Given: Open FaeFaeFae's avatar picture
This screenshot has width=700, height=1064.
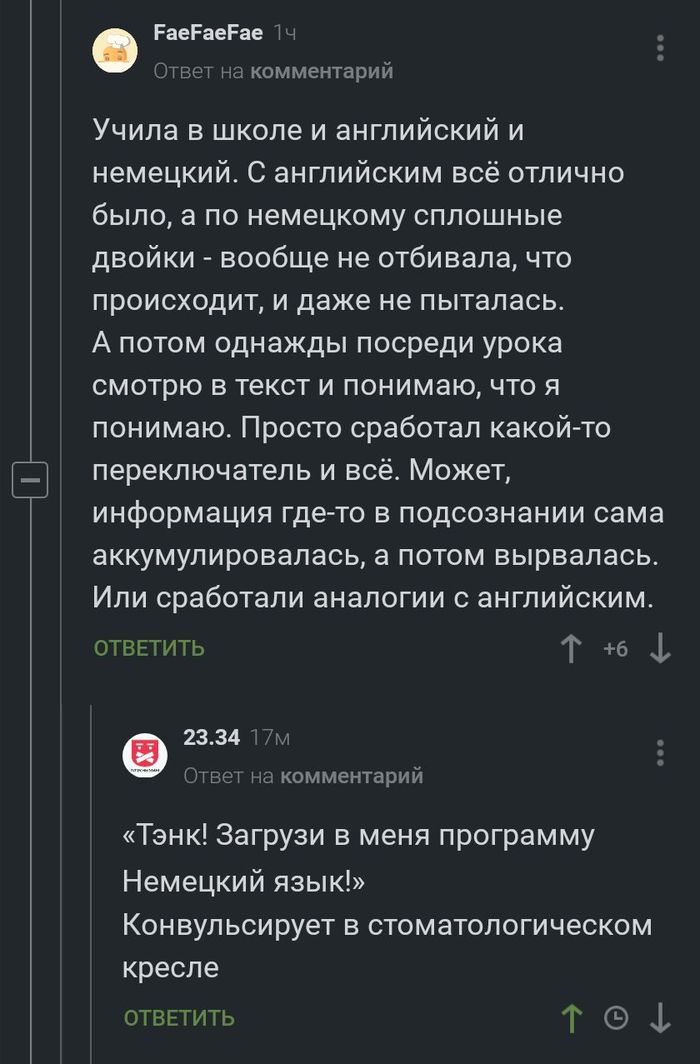Looking at the screenshot, I should 115,51.
